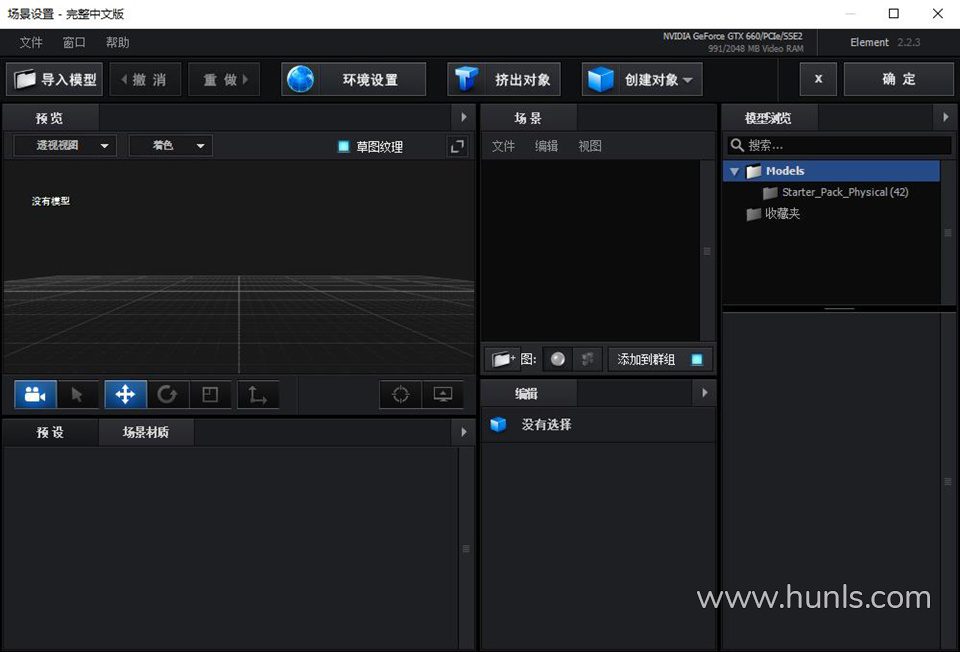Click the model search 搜索 field
Image resolution: width=960 pixels, height=652 pixels.
(840, 146)
